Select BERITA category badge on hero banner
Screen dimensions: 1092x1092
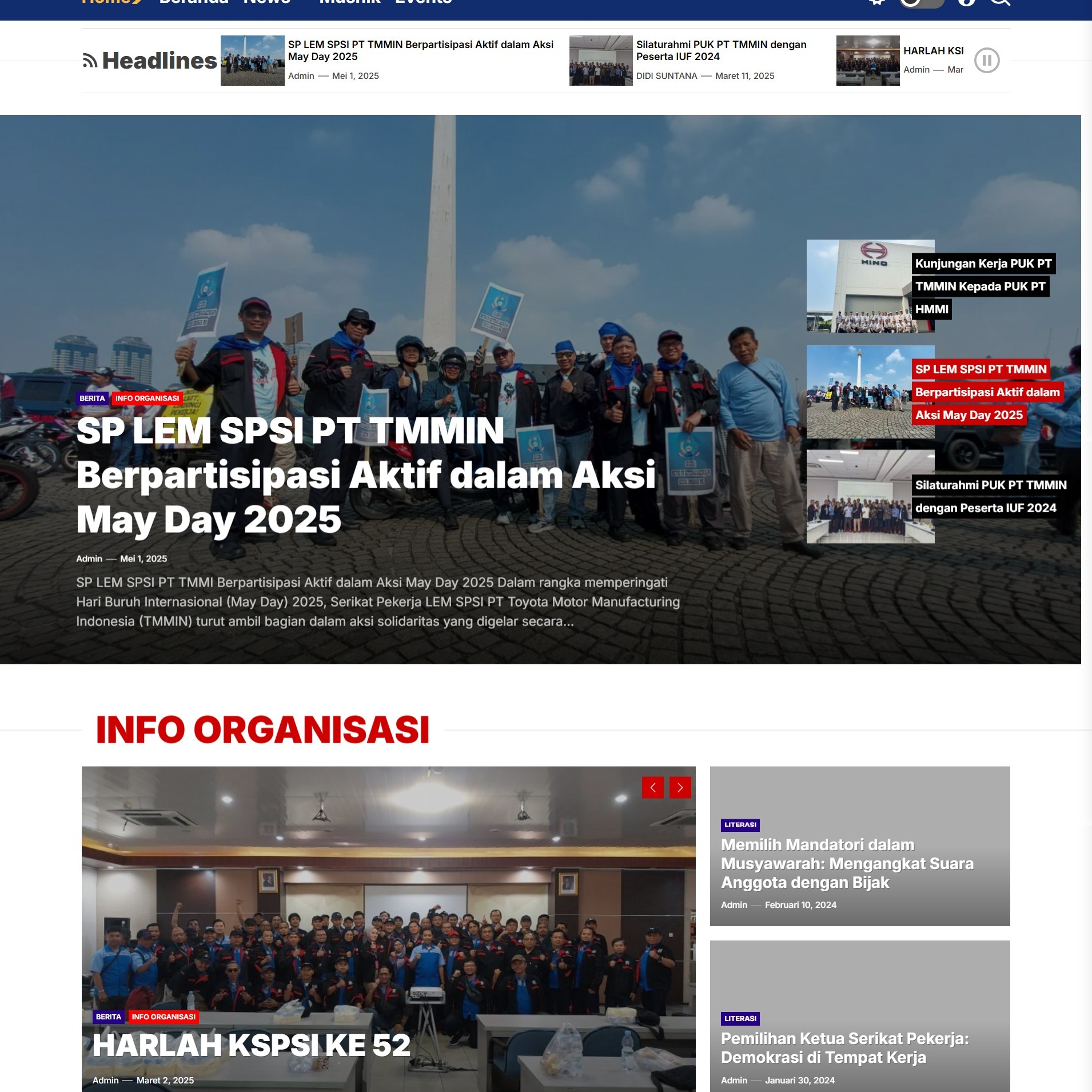click(x=92, y=398)
